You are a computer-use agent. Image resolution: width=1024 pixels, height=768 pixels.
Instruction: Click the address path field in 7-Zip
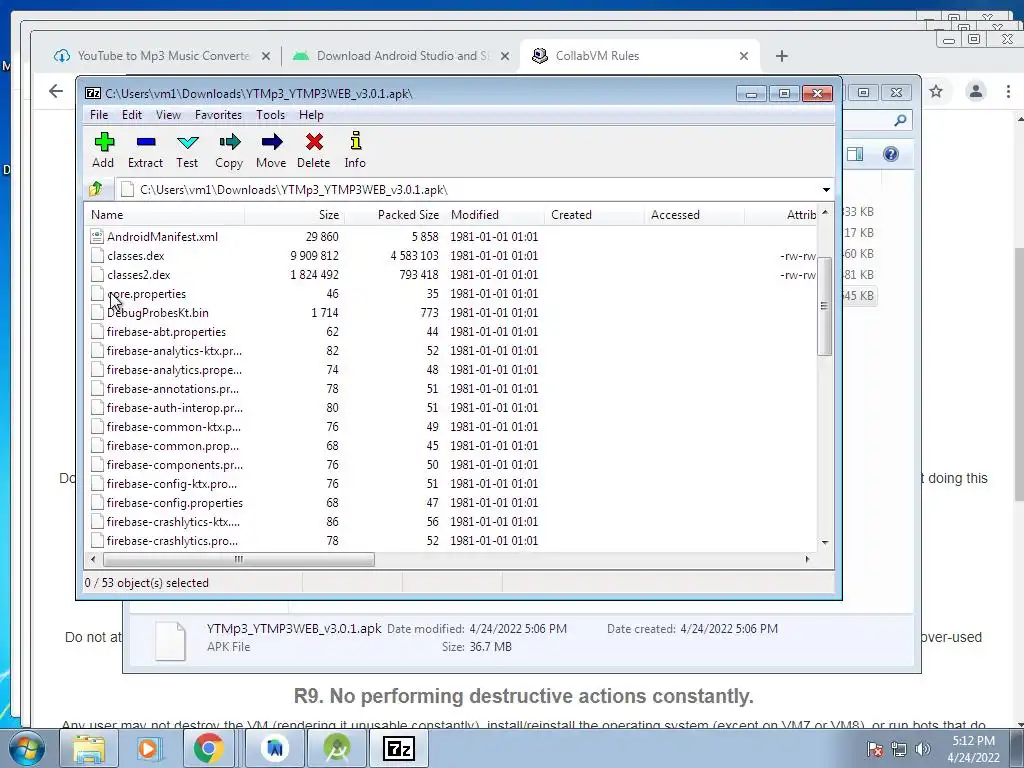click(x=468, y=190)
